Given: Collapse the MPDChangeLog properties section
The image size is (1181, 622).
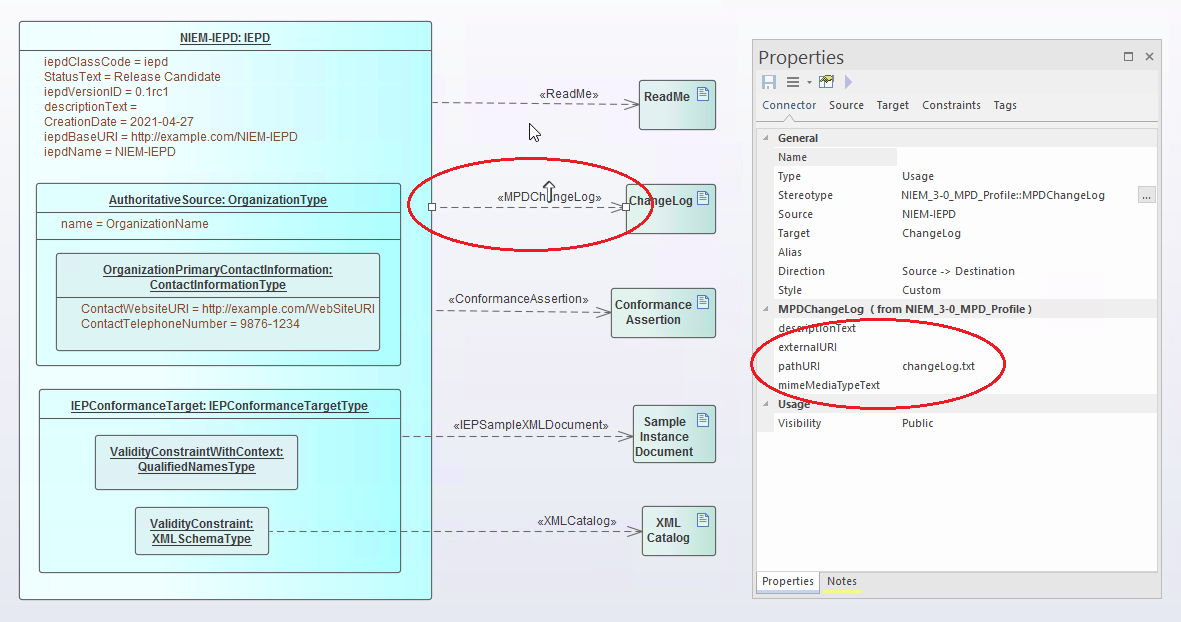Looking at the screenshot, I should (x=766, y=309).
